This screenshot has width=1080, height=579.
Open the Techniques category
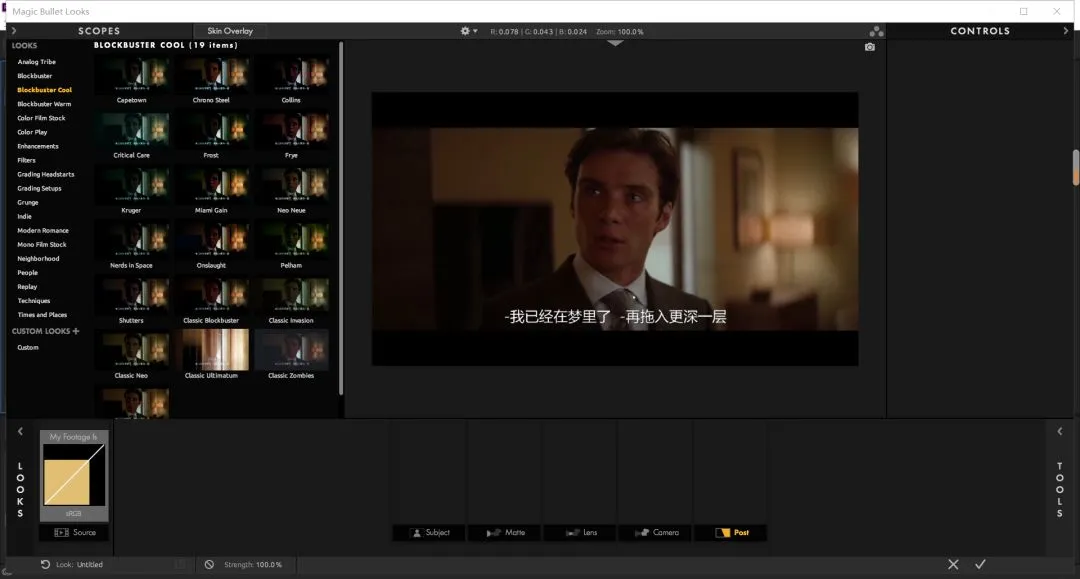tap(34, 301)
